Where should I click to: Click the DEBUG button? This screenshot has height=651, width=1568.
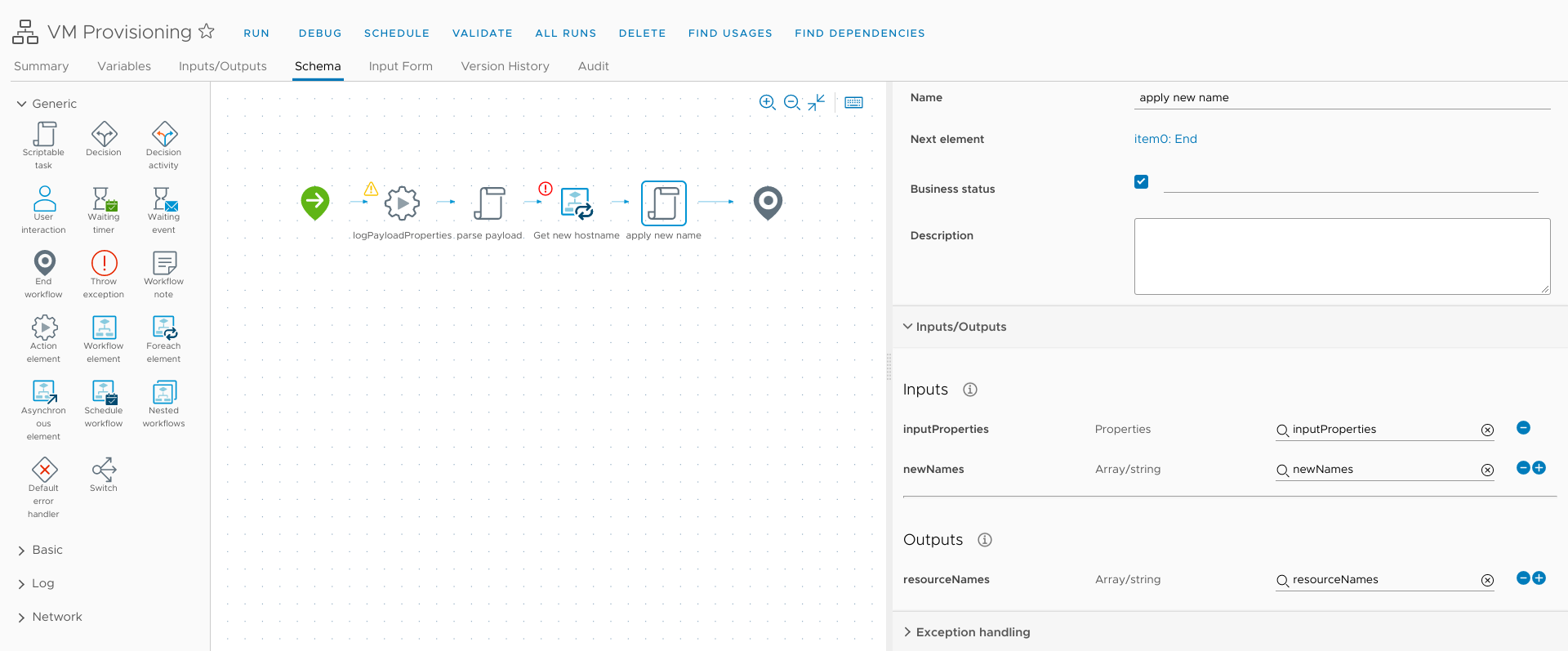pyautogui.click(x=320, y=33)
